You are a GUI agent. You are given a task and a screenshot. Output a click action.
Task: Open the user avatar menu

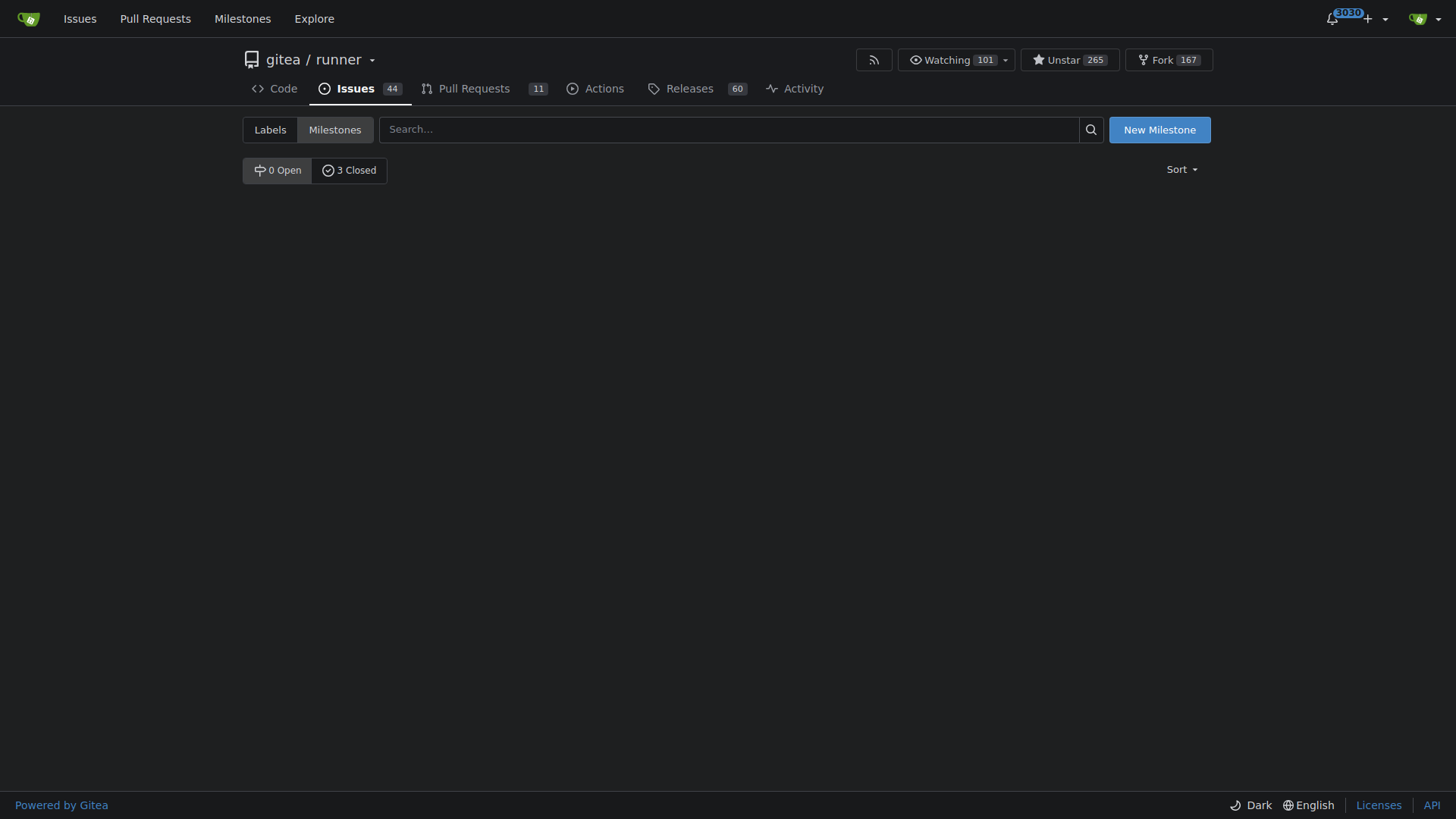[1425, 19]
